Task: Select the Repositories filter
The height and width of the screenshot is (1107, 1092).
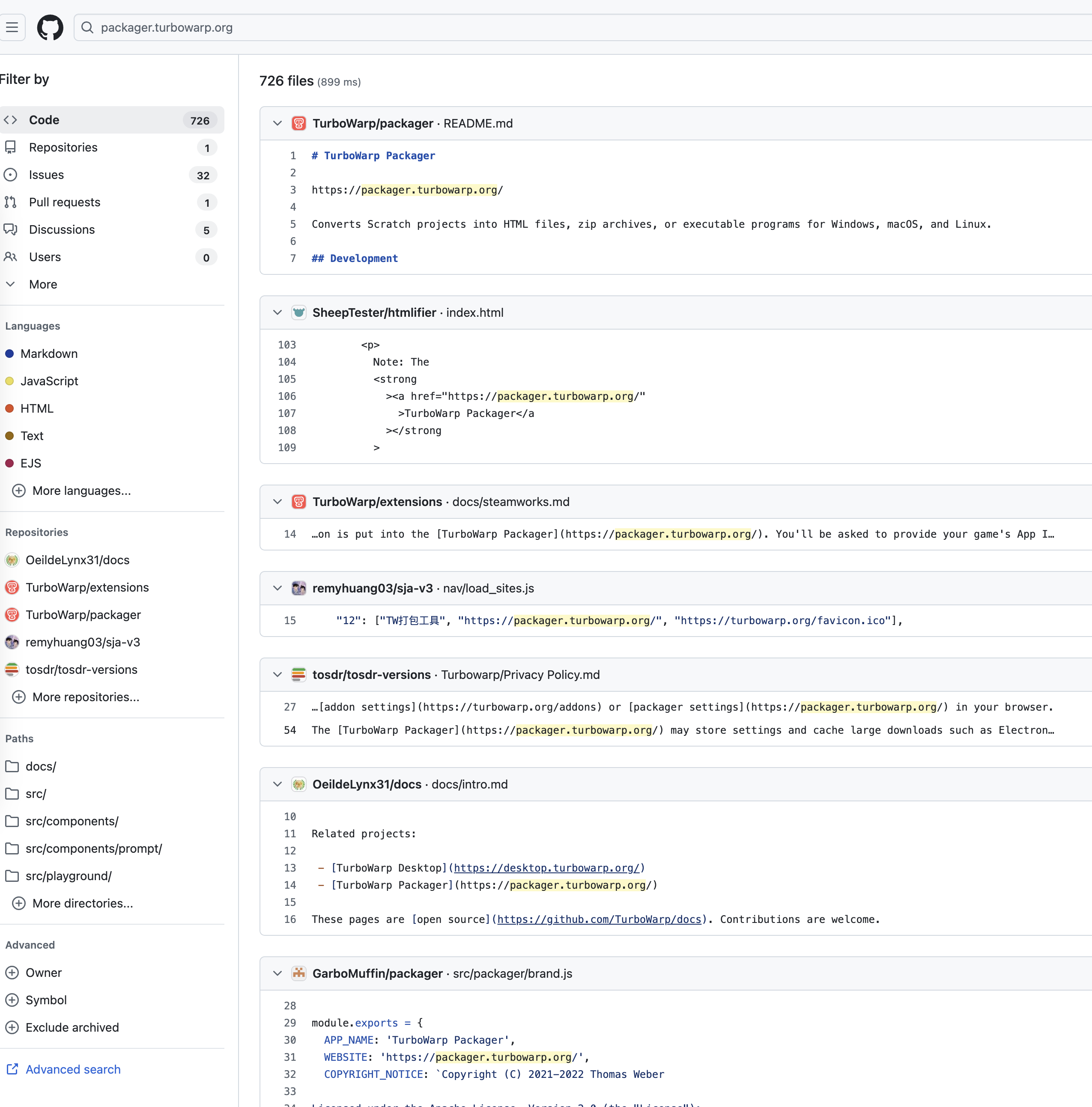Action: (x=111, y=147)
